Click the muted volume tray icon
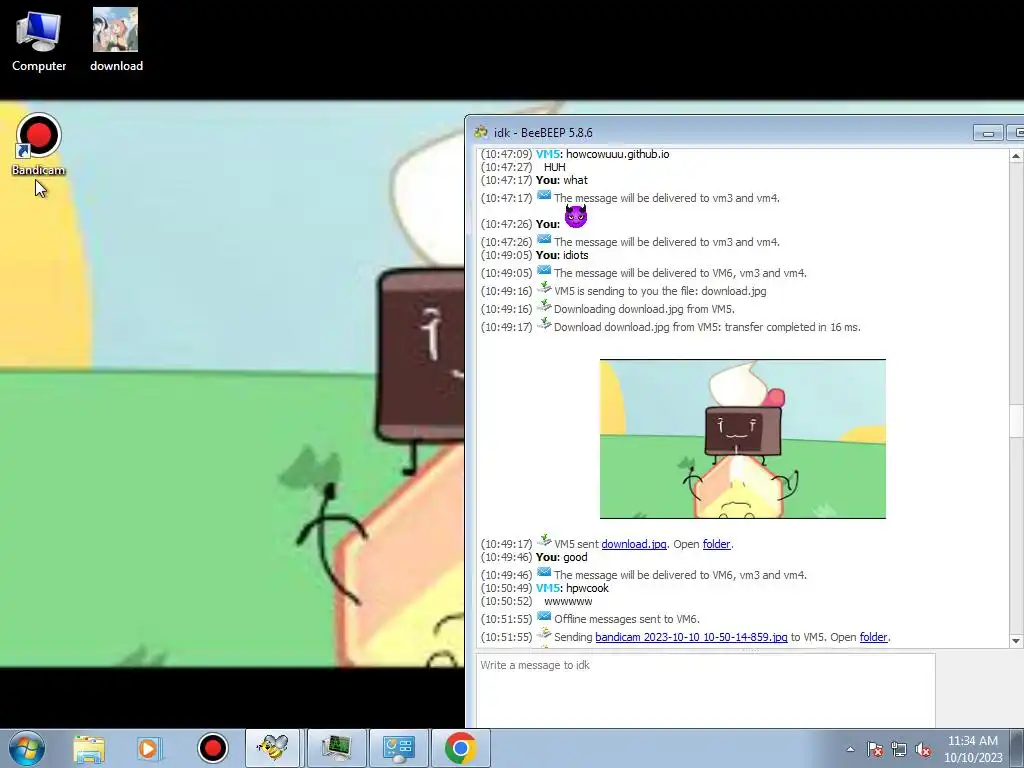 [x=923, y=749]
